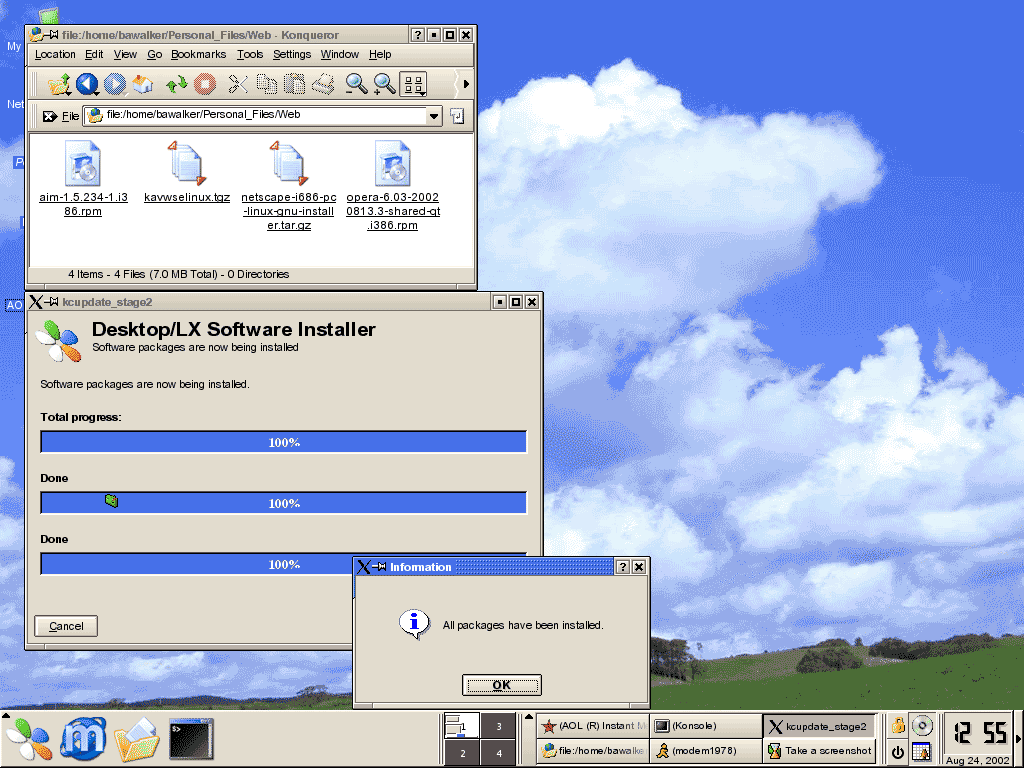The width and height of the screenshot is (1024, 768).
Task: Open the Bookmarks menu
Action: pos(198,54)
